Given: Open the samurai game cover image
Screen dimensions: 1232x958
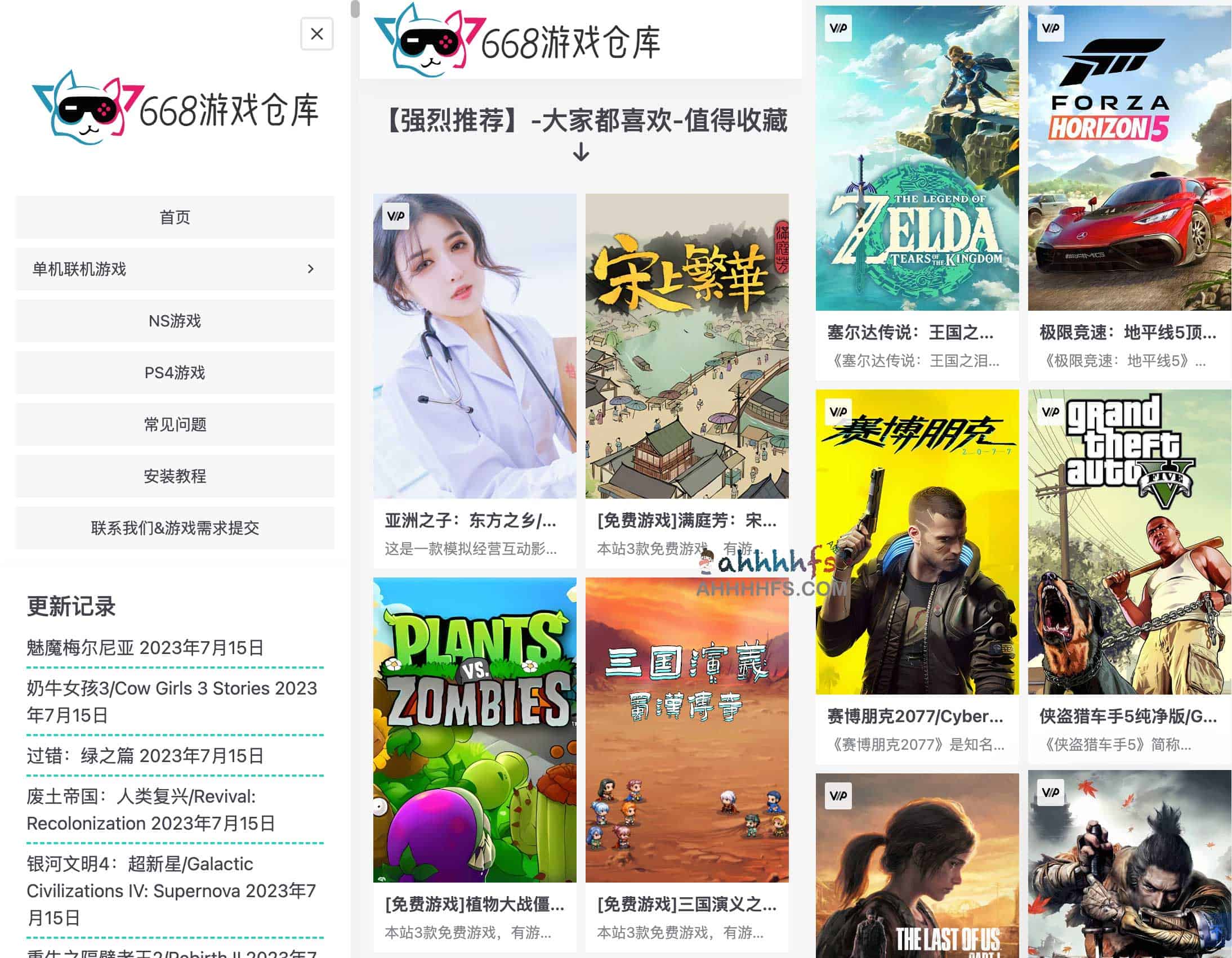Looking at the screenshot, I should point(1130,864).
